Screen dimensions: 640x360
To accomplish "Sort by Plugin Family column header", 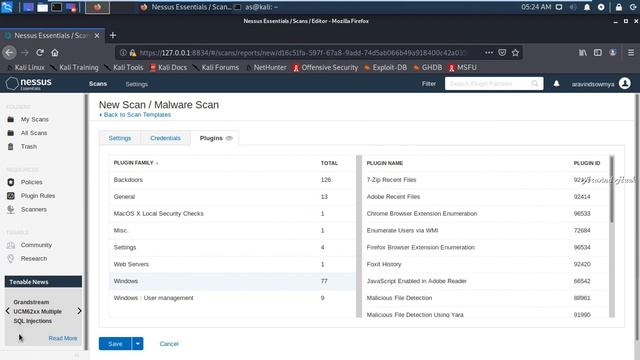I will pyautogui.click(x=133, y=162).
